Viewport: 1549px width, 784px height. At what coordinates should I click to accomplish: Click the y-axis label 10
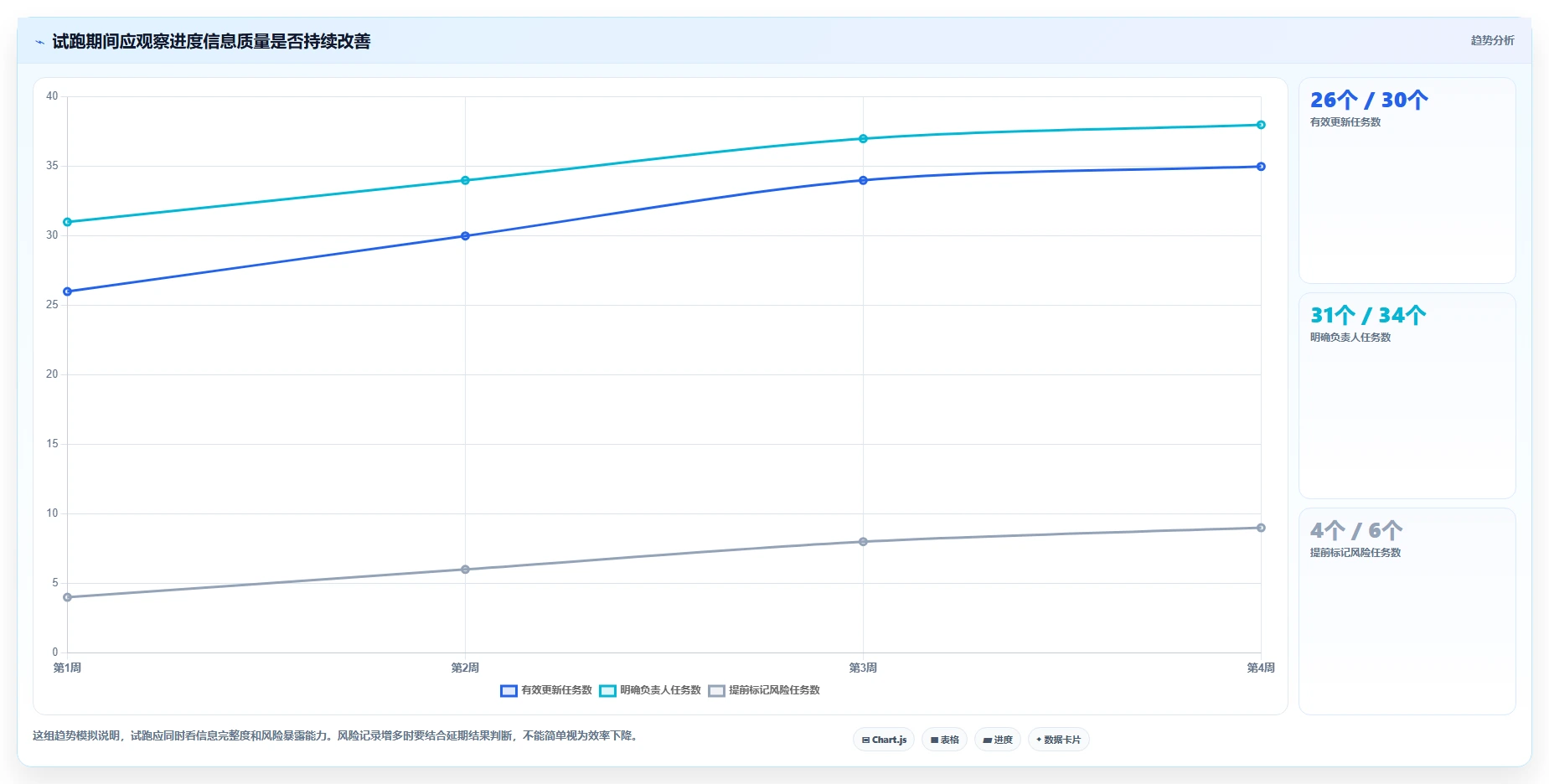(x=52, y=513)
